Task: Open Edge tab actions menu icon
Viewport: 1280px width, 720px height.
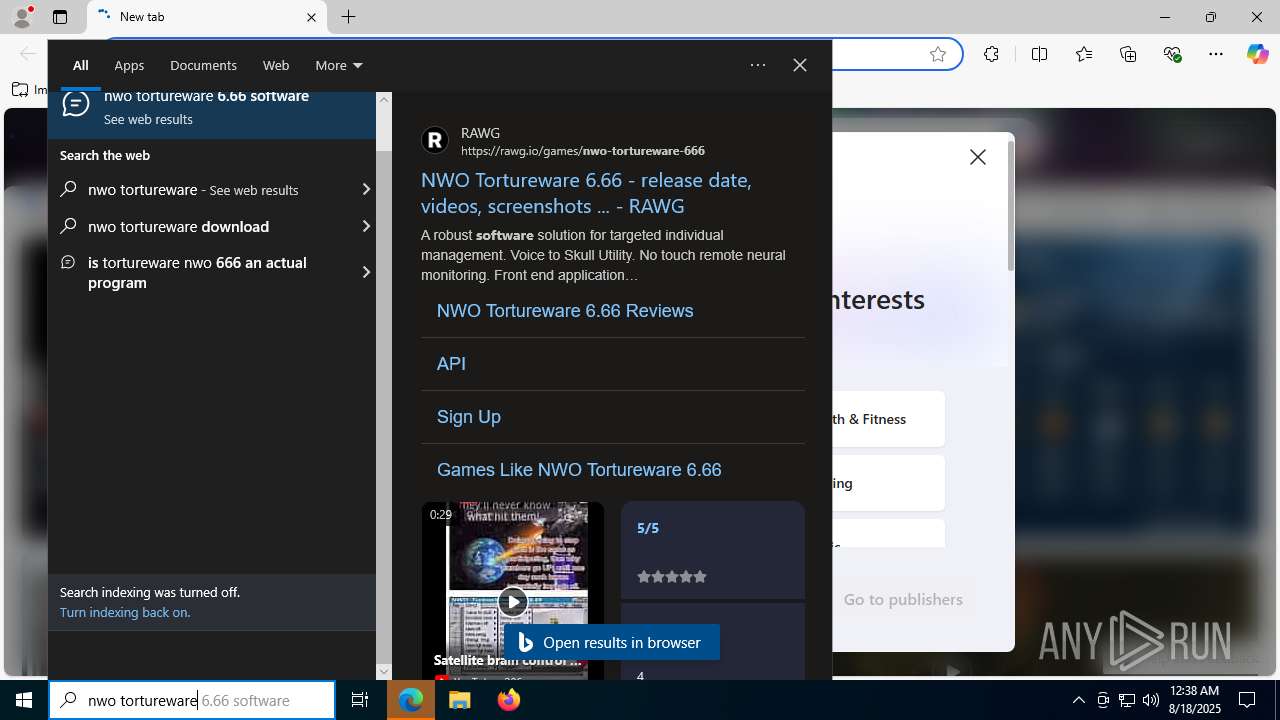Action: [x=60, y=17]
